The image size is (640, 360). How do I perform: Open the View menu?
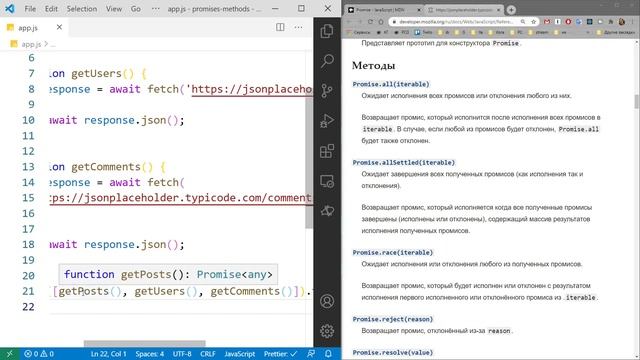(114, 9)
